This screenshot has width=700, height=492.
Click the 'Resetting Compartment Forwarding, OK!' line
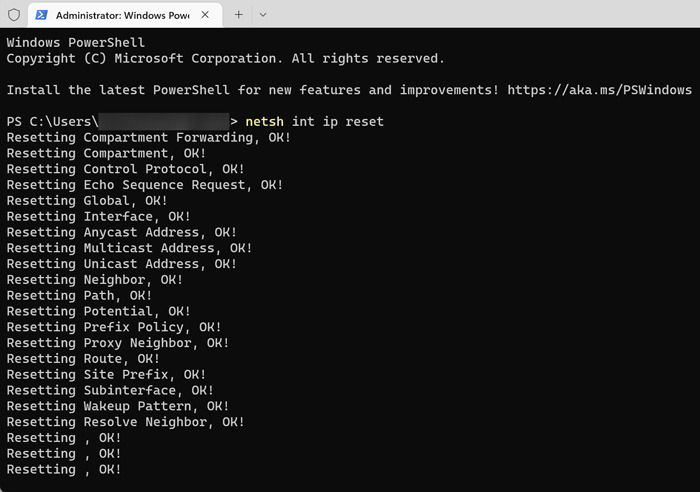tap(149, 138)
